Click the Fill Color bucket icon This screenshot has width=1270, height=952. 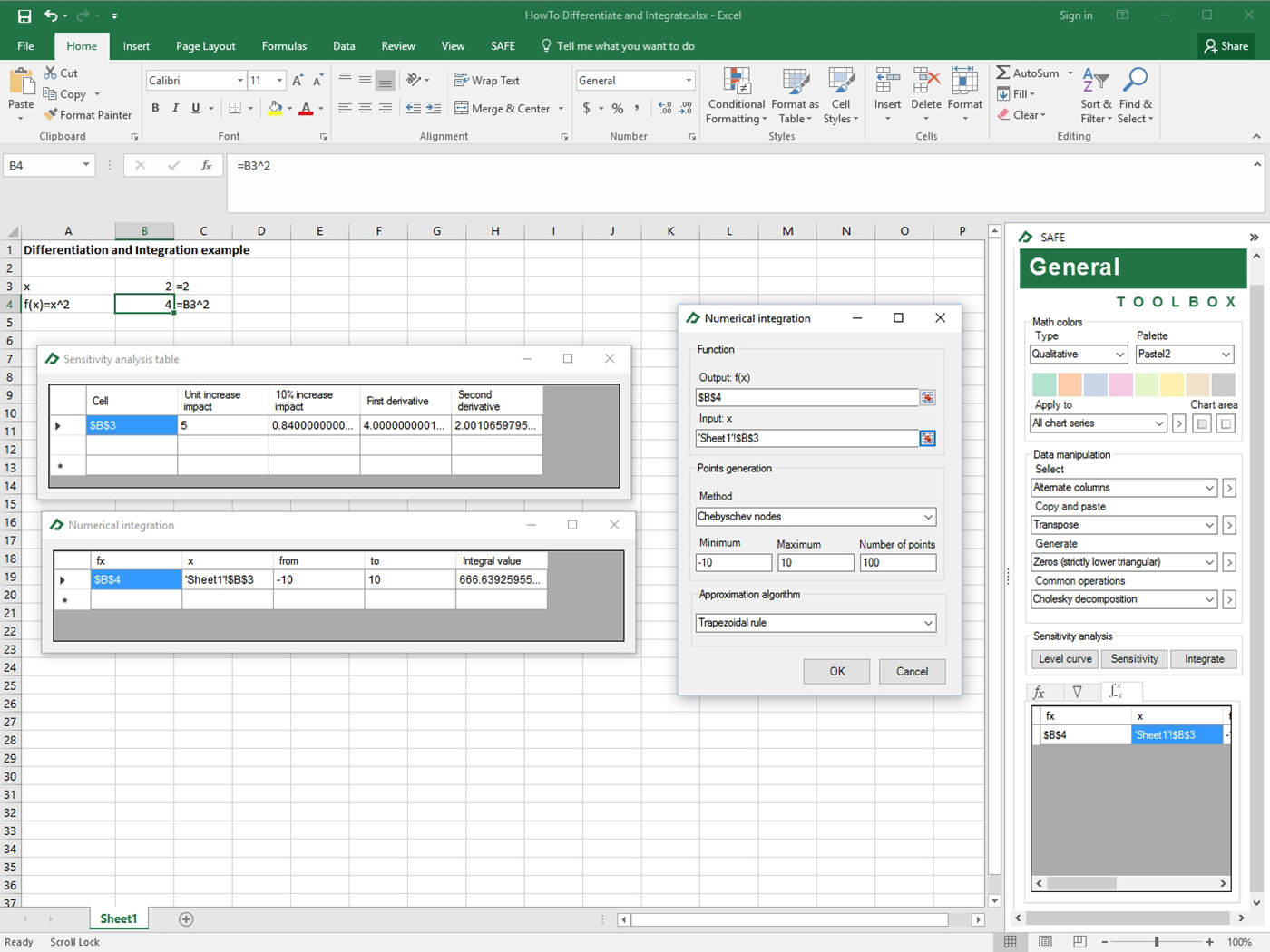(275, 108)
